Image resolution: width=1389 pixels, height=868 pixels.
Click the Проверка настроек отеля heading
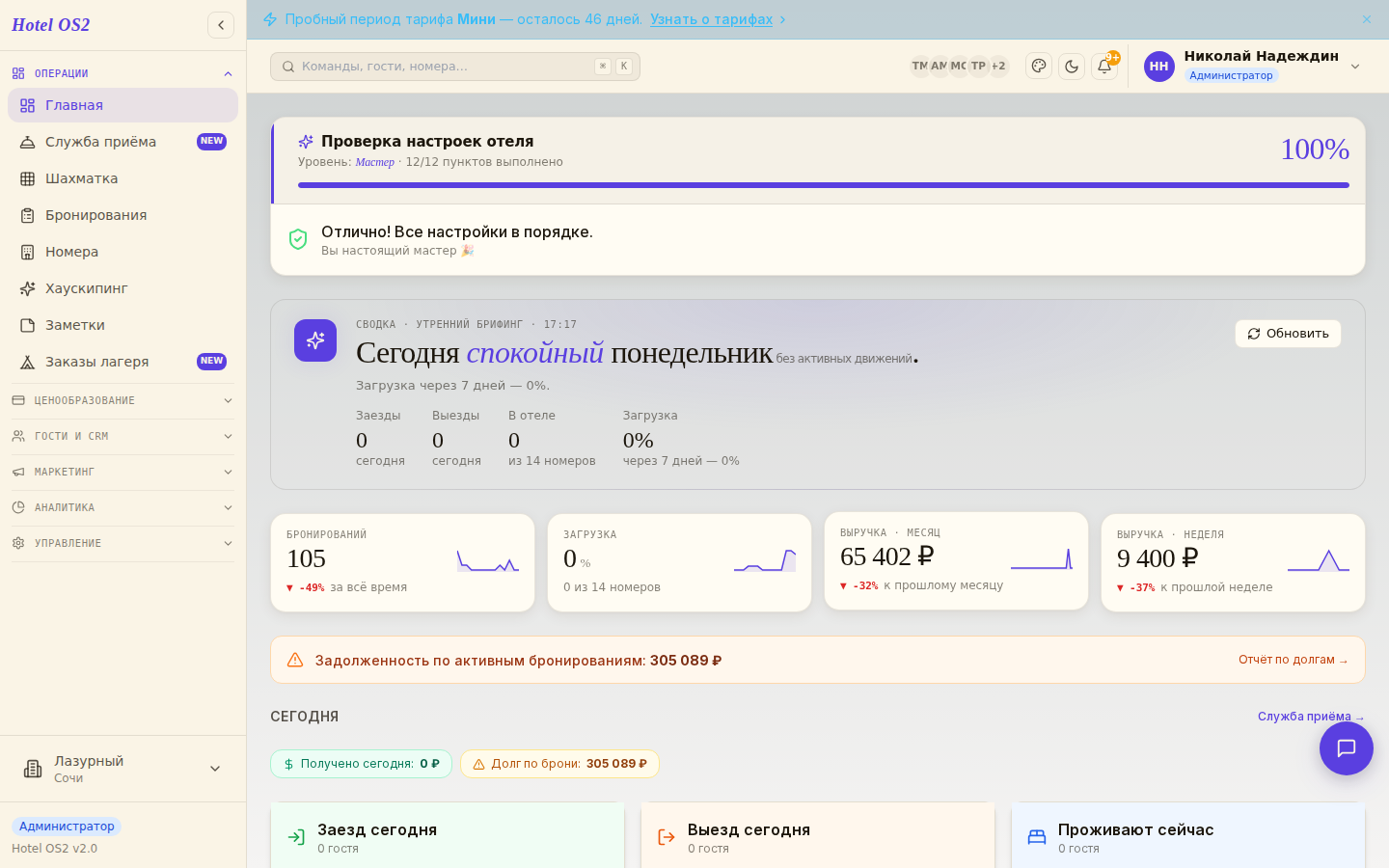[x=427, y=142]
